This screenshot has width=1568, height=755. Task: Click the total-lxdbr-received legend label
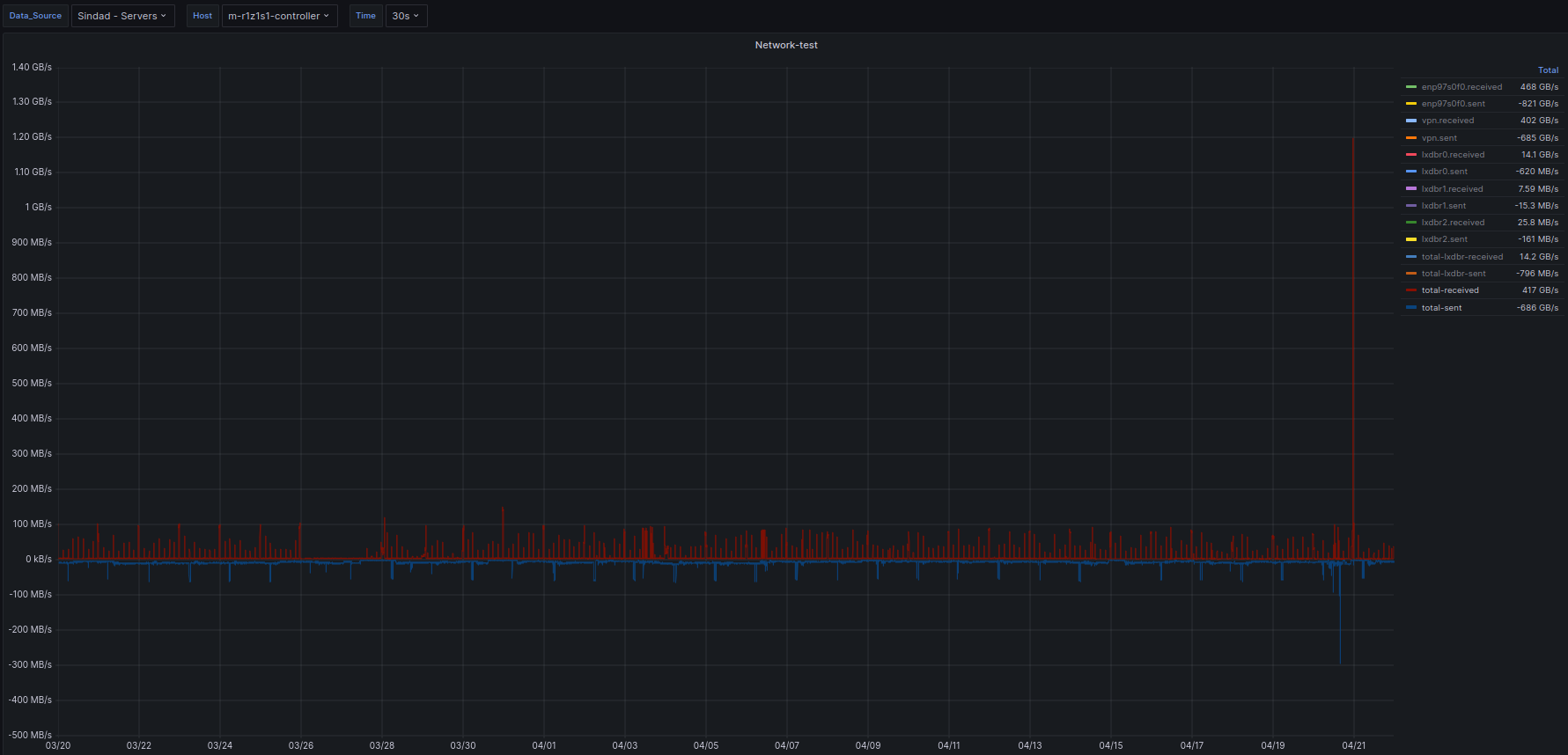[x=1461, y=257]
